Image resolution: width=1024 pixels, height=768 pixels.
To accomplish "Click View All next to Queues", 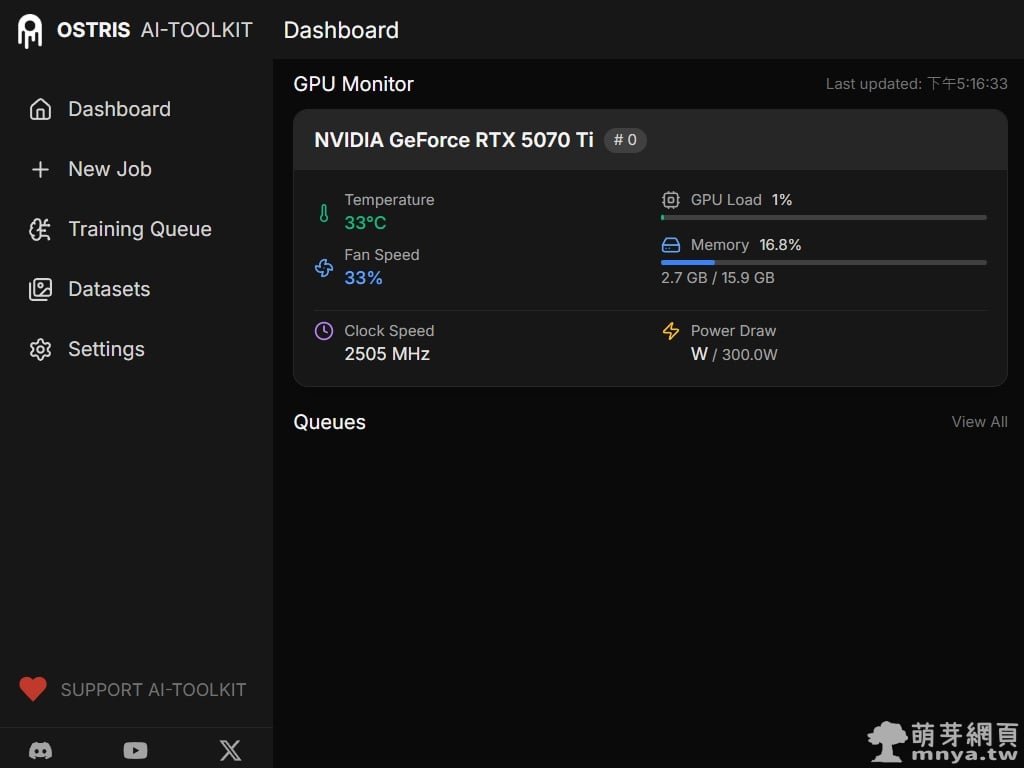I will pos(979,422).
